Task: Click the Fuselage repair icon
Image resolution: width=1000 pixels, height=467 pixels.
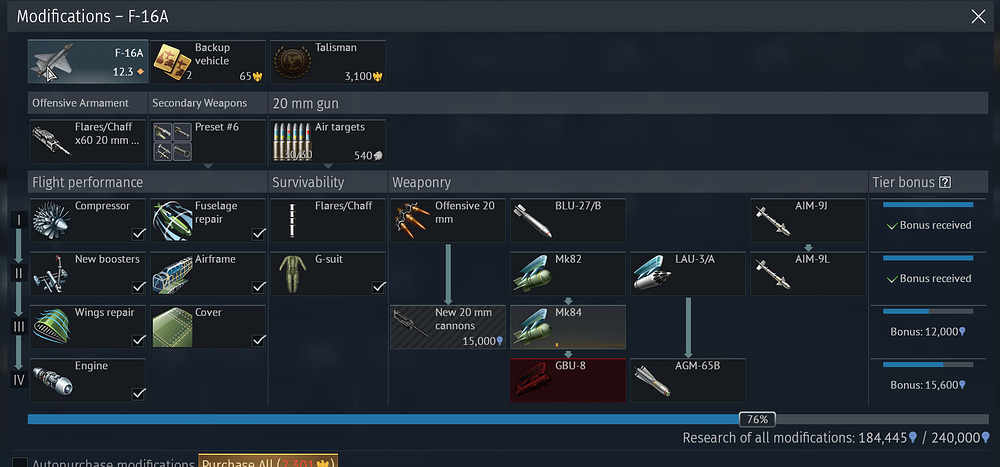Action: pos(172,220)
